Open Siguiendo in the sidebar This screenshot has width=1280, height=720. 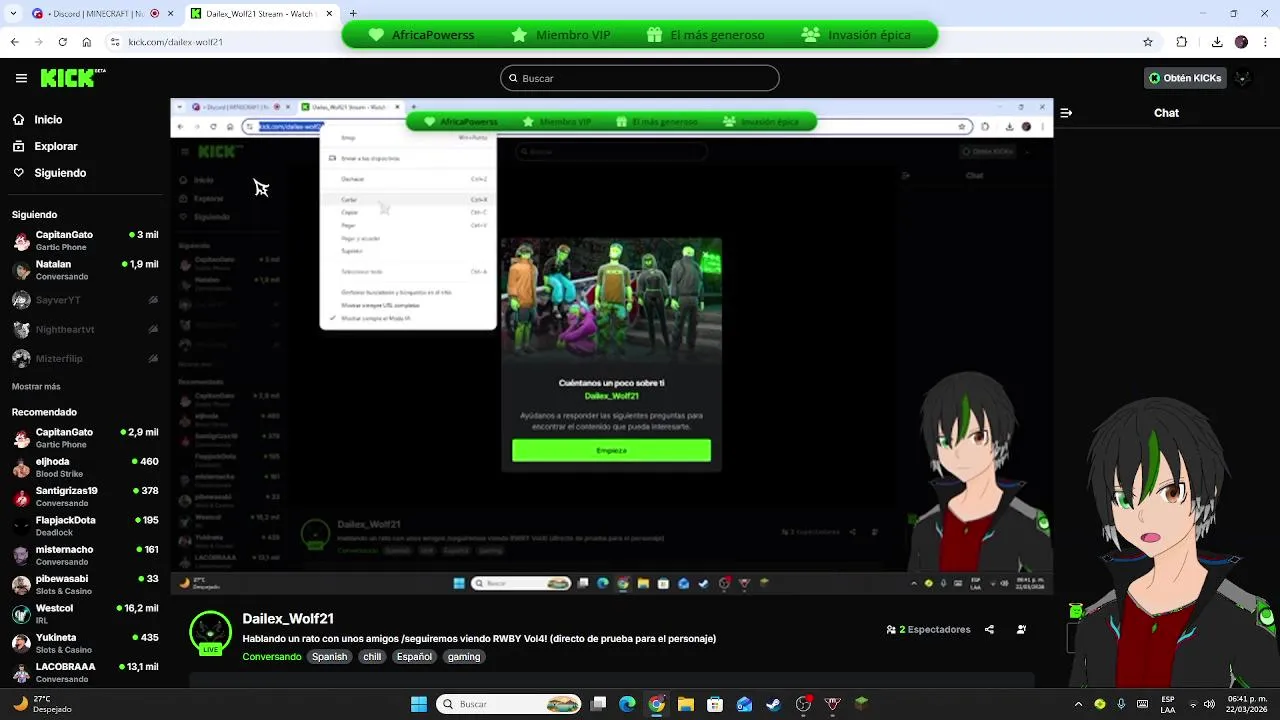(x=49, y=173)
